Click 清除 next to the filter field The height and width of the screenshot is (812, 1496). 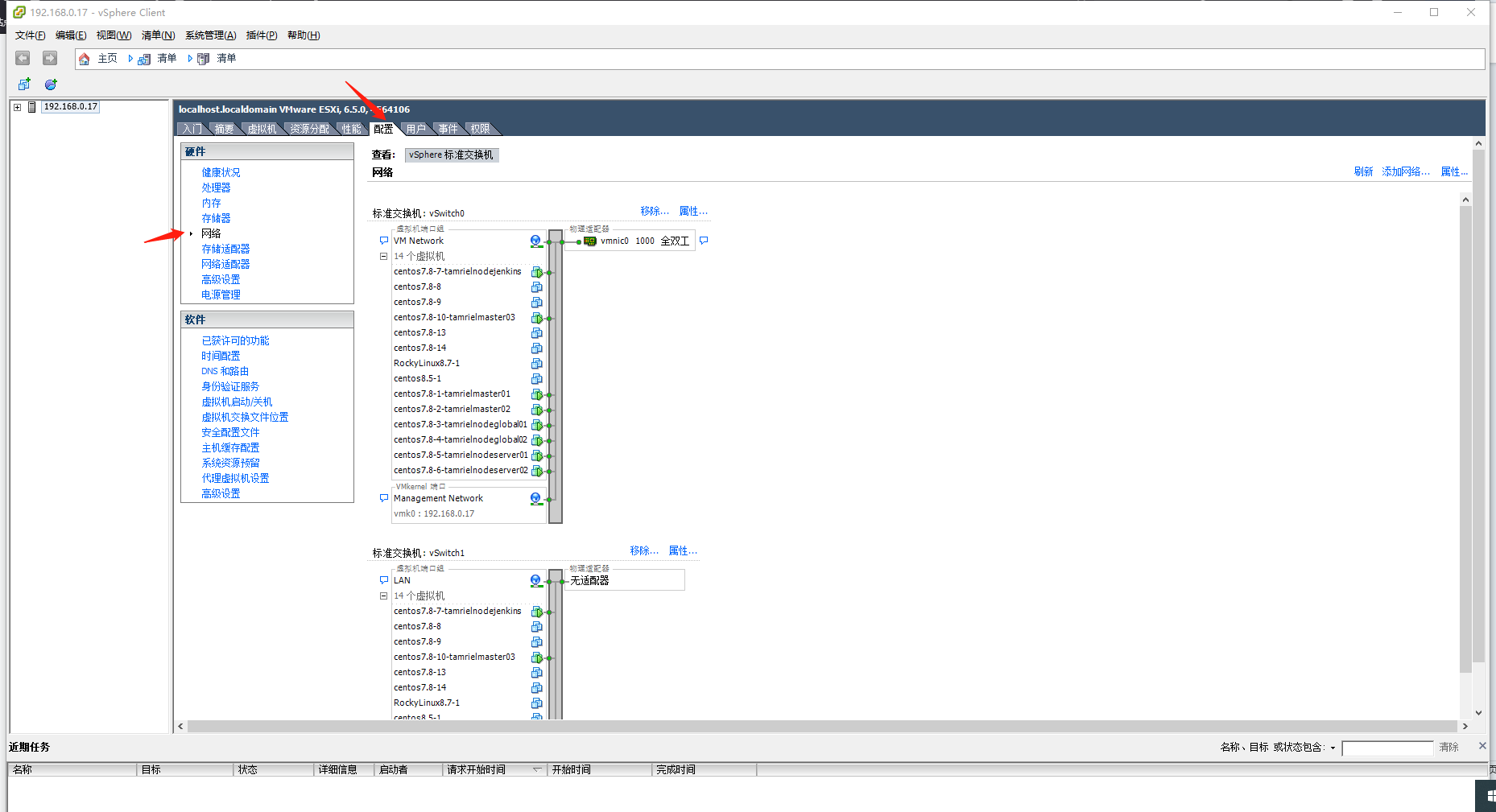point(1448,748)
